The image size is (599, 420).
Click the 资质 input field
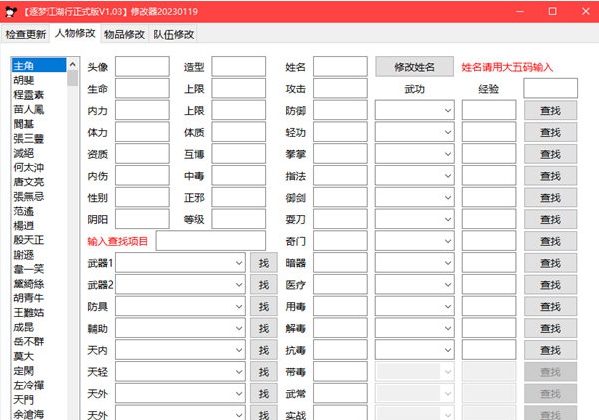142,154
